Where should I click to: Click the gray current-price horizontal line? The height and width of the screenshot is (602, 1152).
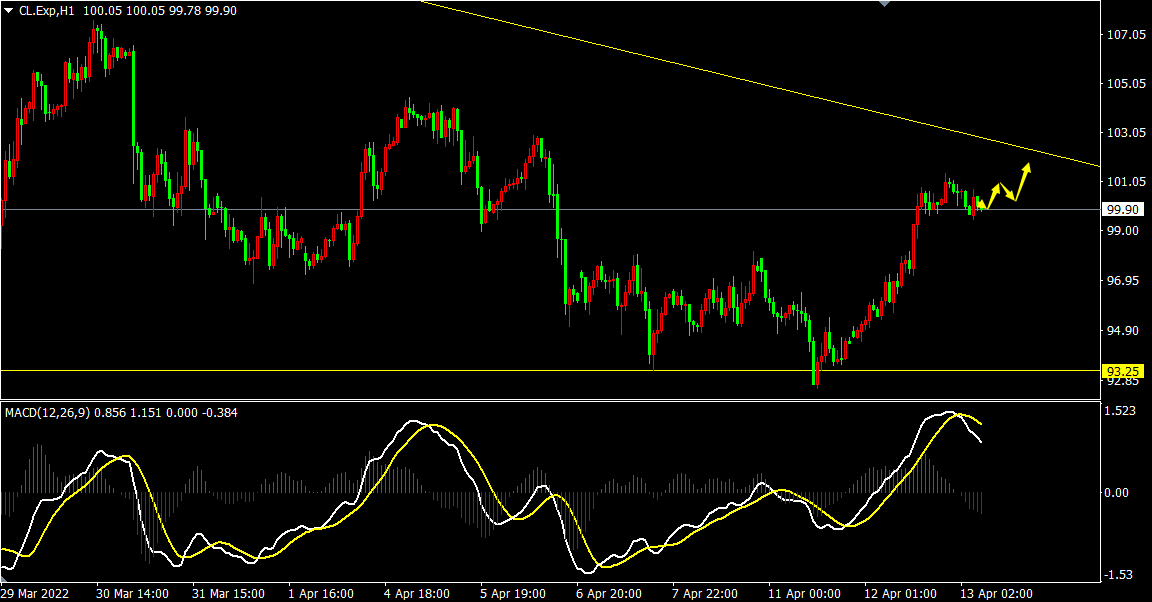tap(600, 209)
